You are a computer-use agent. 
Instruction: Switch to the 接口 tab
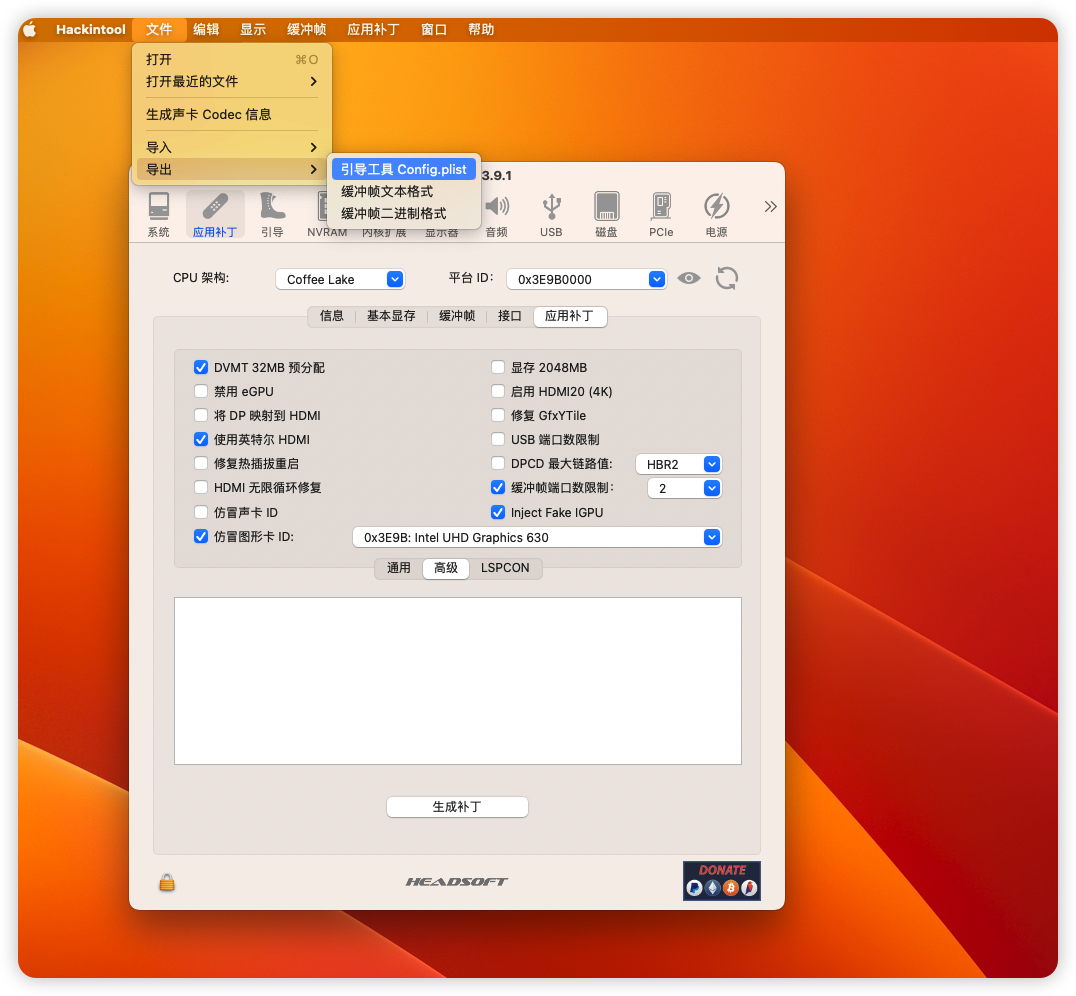tap(509, 316)
